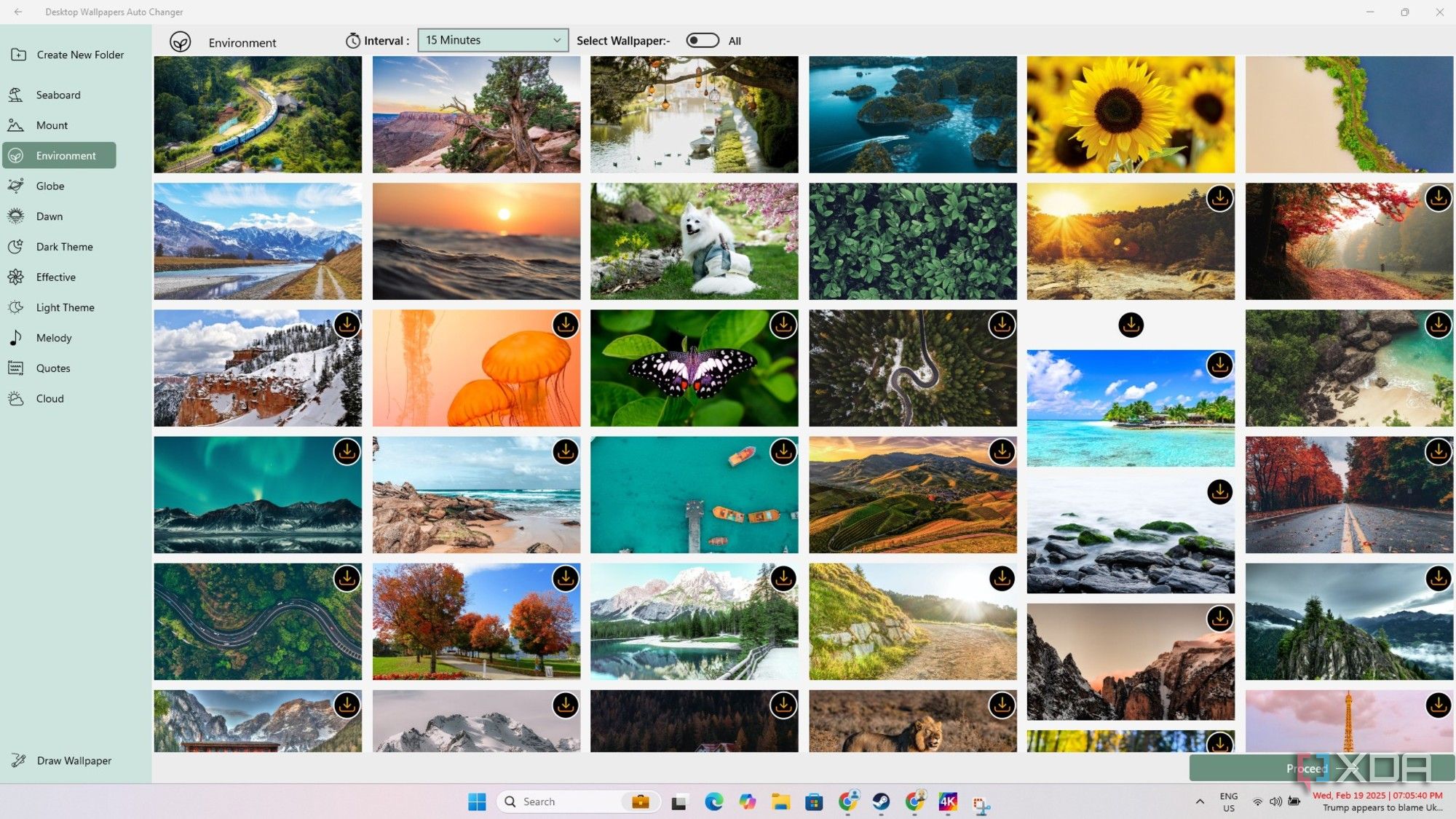The height and width of the screenshot is (819, 1456).
Task: Download the Eiffel Tower wallpaper
Action: pyautogui.click(x=1438, y=705)
